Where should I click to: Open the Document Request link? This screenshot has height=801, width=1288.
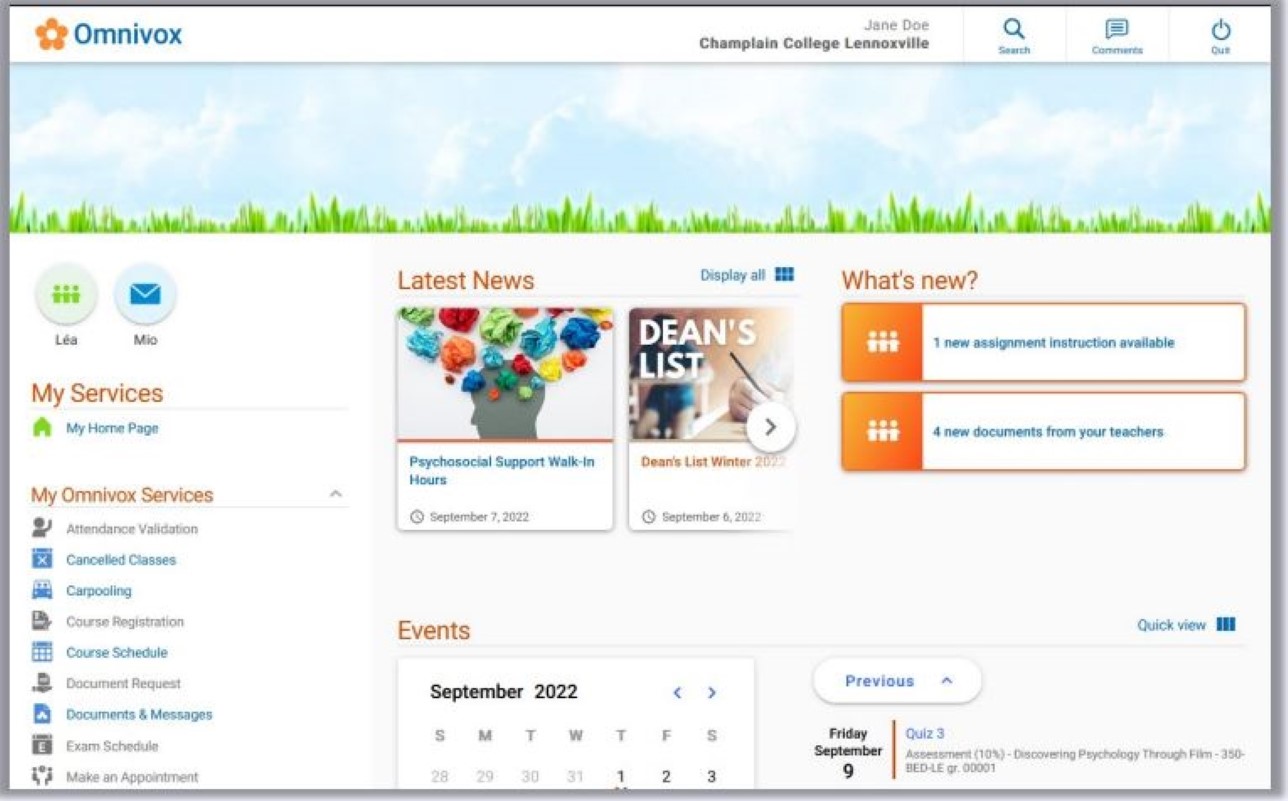click(x=124, y=684)
